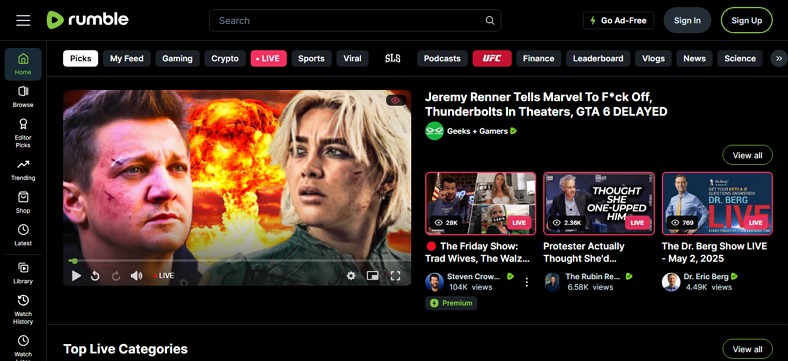Expand more categories with double-chevron arrow
The image size is (788, 361).
(x=779, y=58)
